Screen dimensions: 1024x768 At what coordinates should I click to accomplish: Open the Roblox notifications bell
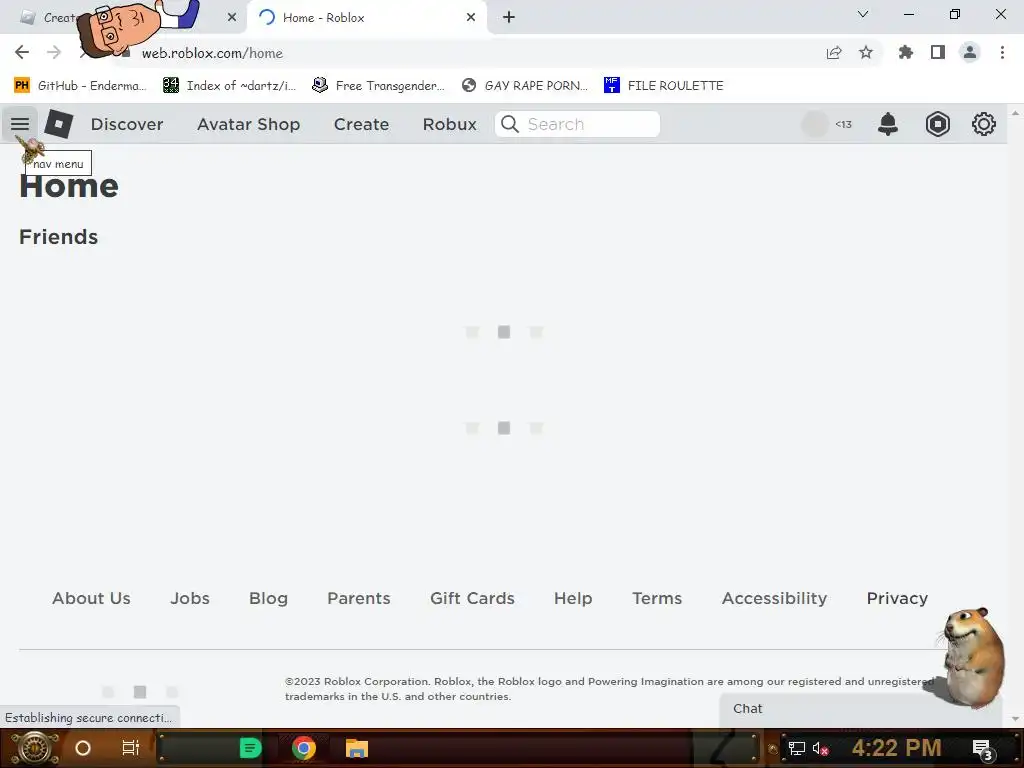point(888,123)
